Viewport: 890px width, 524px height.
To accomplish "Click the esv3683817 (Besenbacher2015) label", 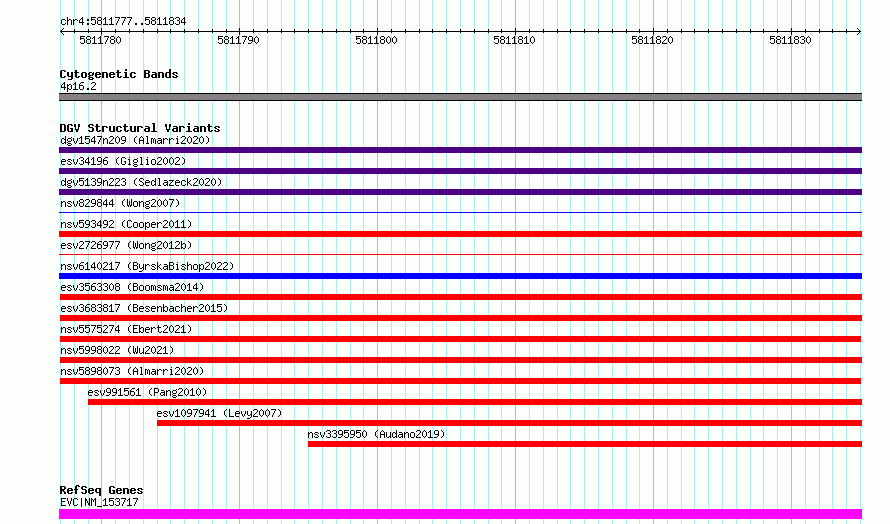I will point(144,308).
